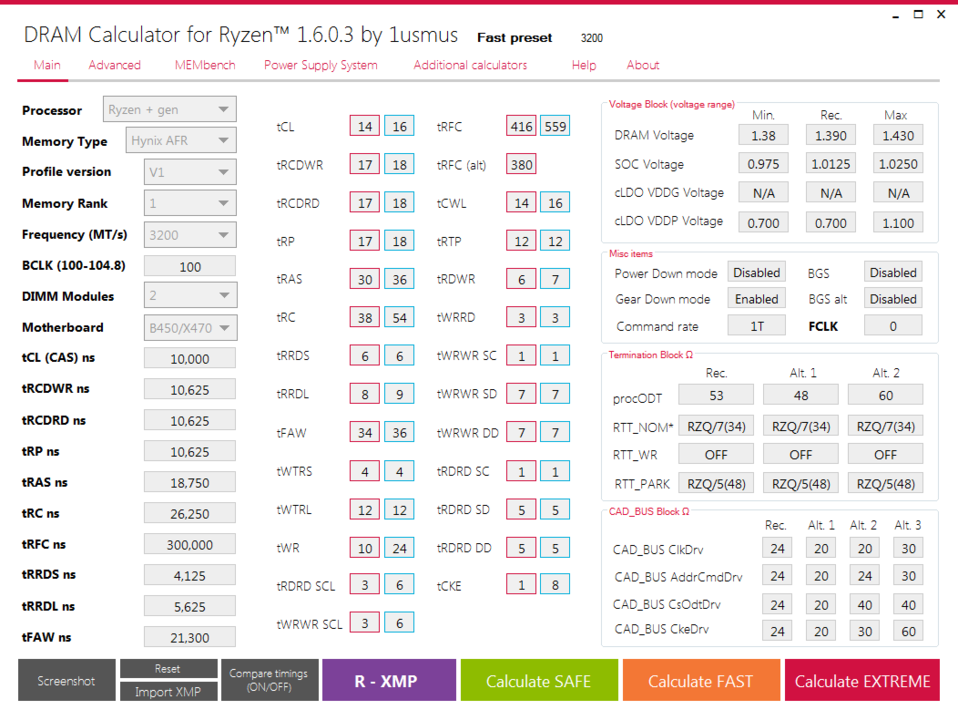The height and width of the screenshot is (720, 958).
Task: Expand the Motherboard dropdown
Action: pyautogui.click(x=190, y=328)
